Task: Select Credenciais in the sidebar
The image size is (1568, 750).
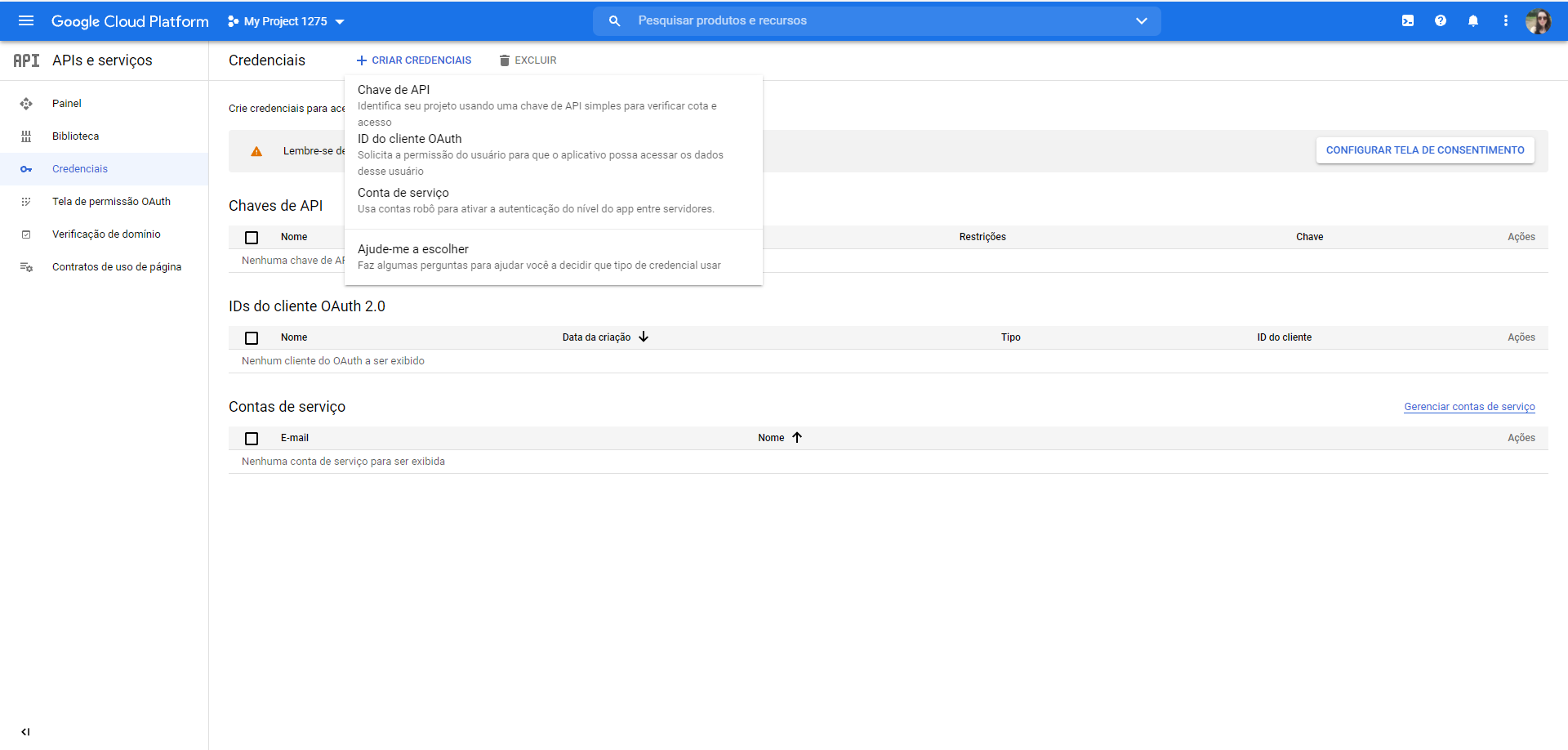Action: coord(80,169)
